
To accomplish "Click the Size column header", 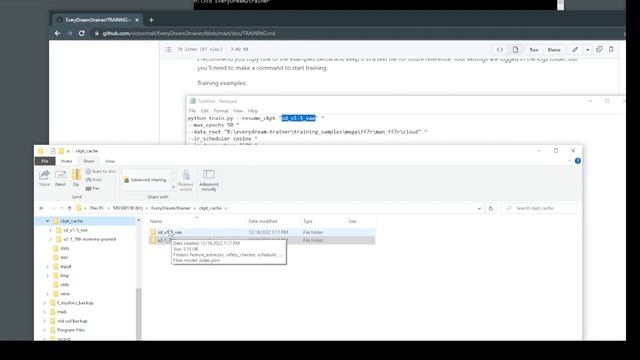I will coord(352,221).
